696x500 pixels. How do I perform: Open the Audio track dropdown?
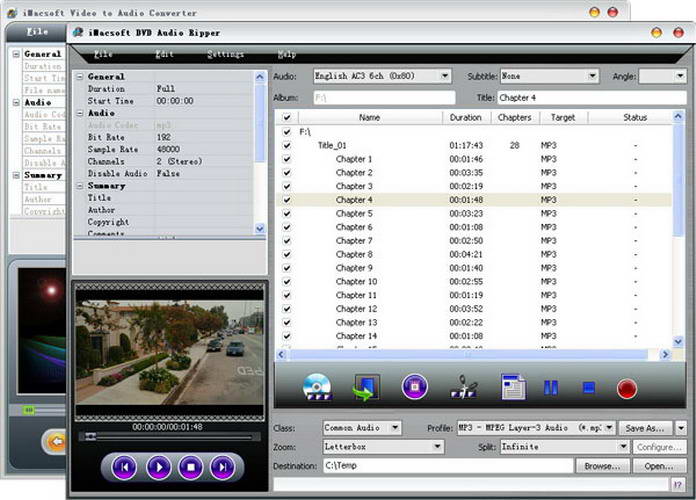coord(445,76)
